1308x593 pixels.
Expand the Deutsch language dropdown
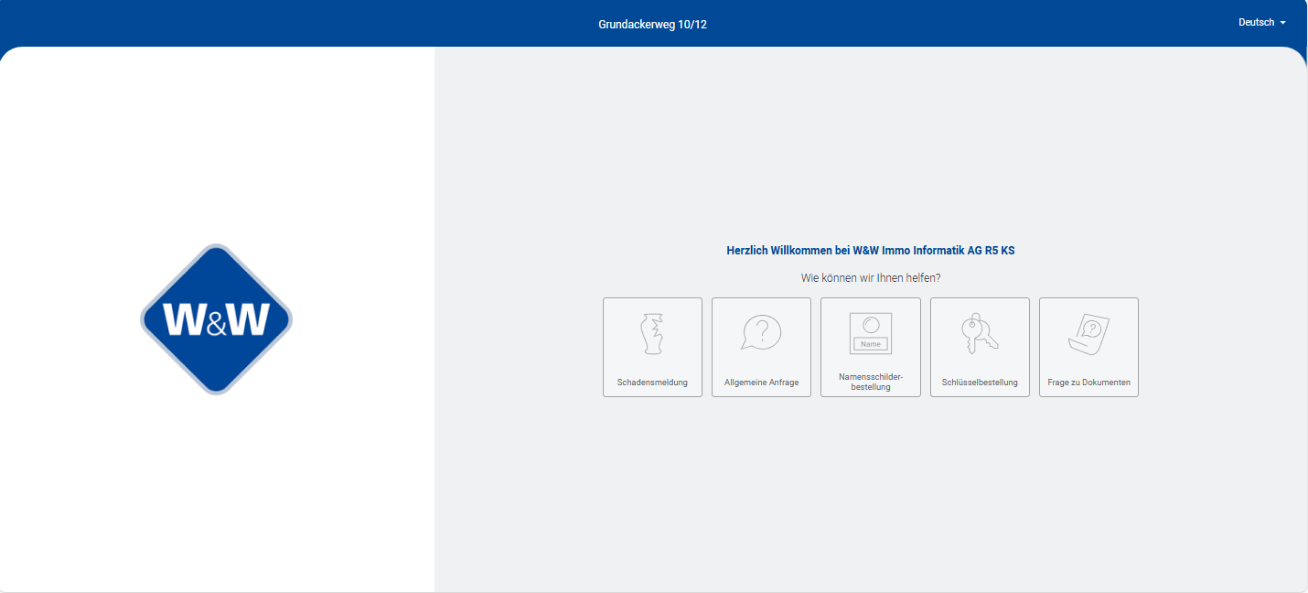1262,22
